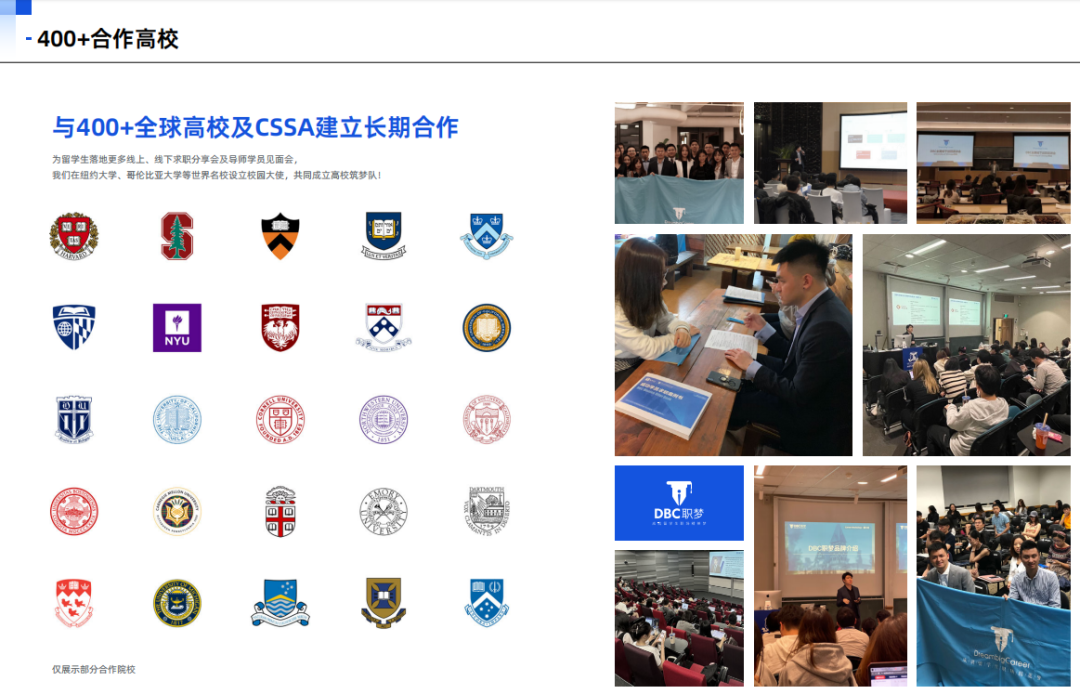View the bright classroom audience photo

click(x=966, y=345)
